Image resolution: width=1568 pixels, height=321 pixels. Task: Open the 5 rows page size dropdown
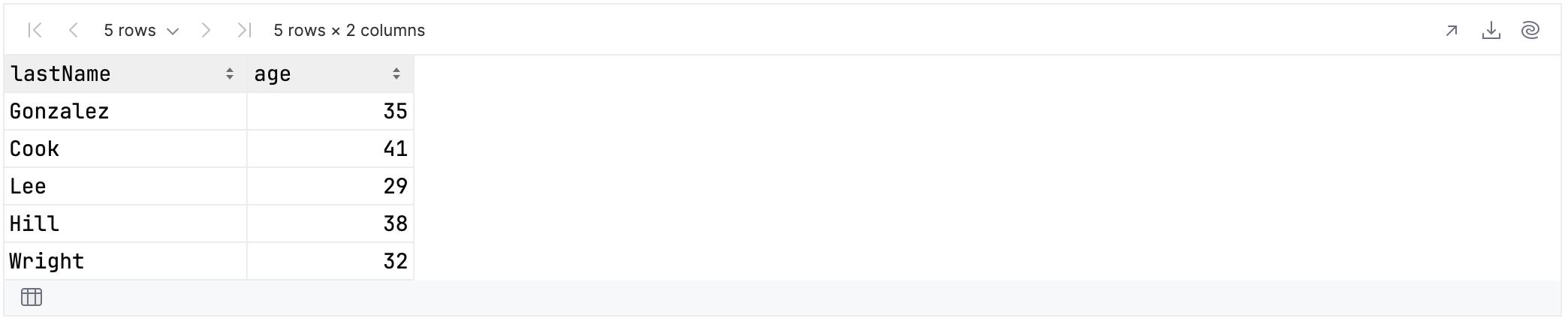(x=141, y=31)
